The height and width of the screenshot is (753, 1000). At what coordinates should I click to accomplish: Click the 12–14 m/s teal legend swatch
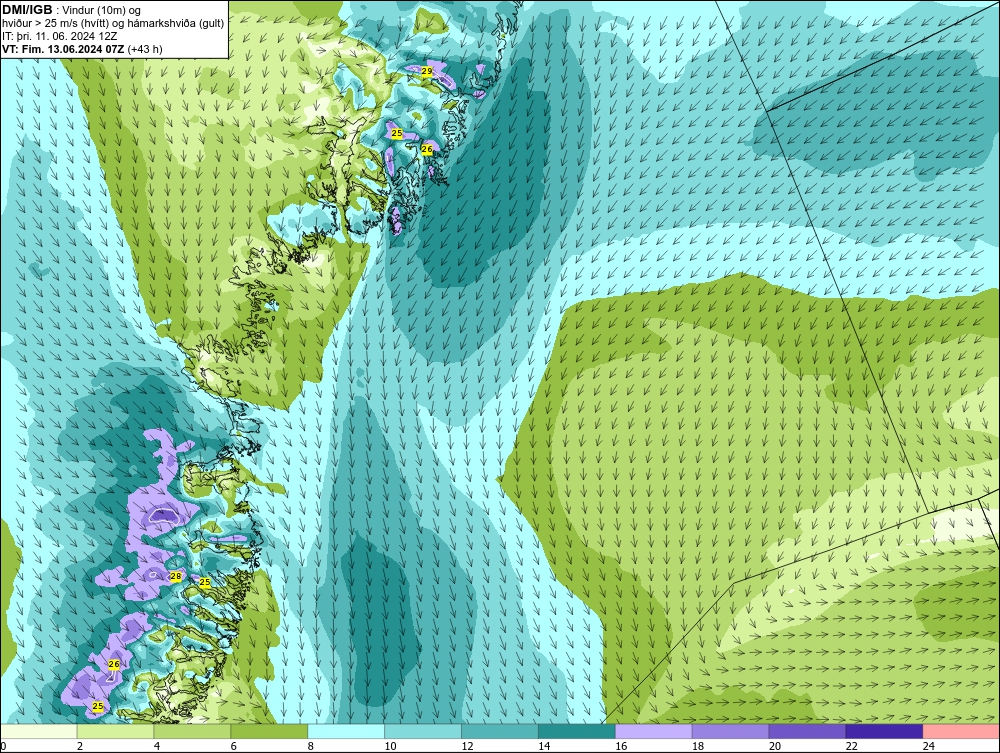point(500,731)
